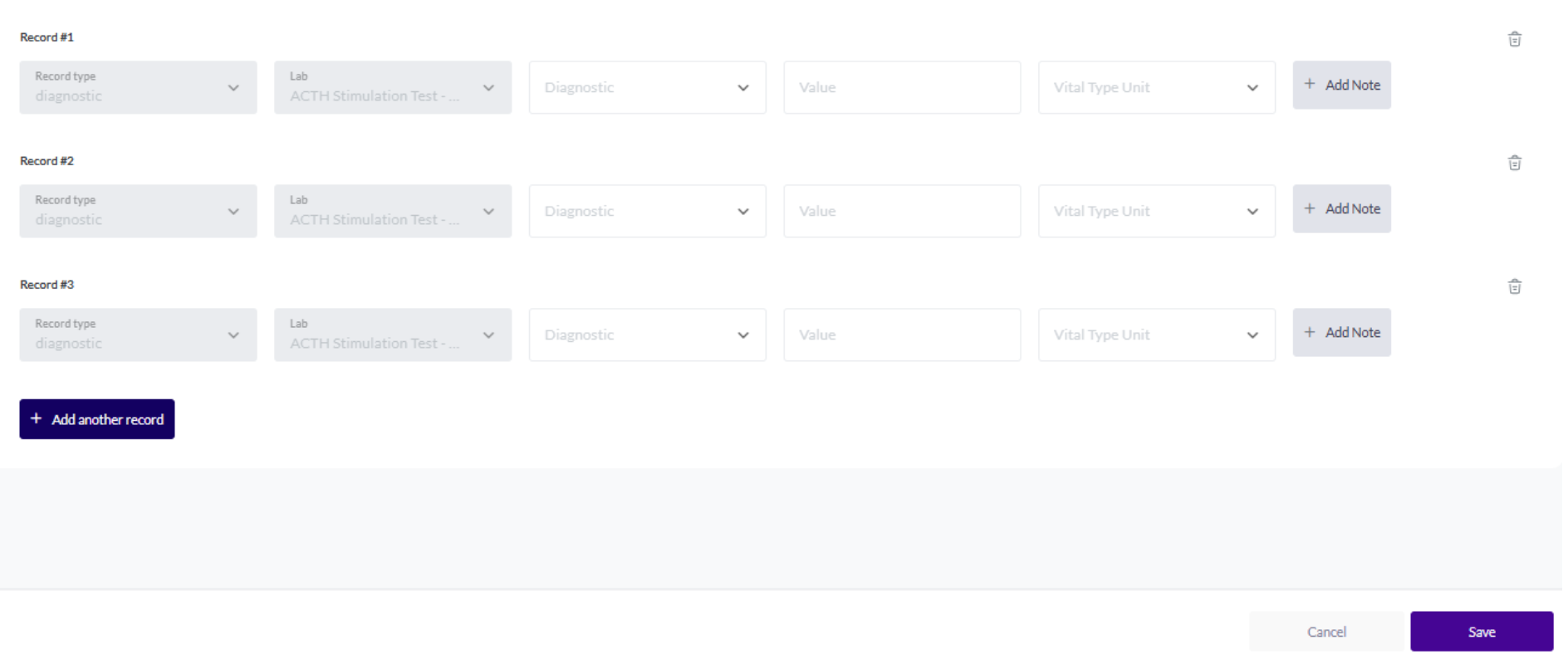Save the records
1568x669 pixels.
[1482, 632]
